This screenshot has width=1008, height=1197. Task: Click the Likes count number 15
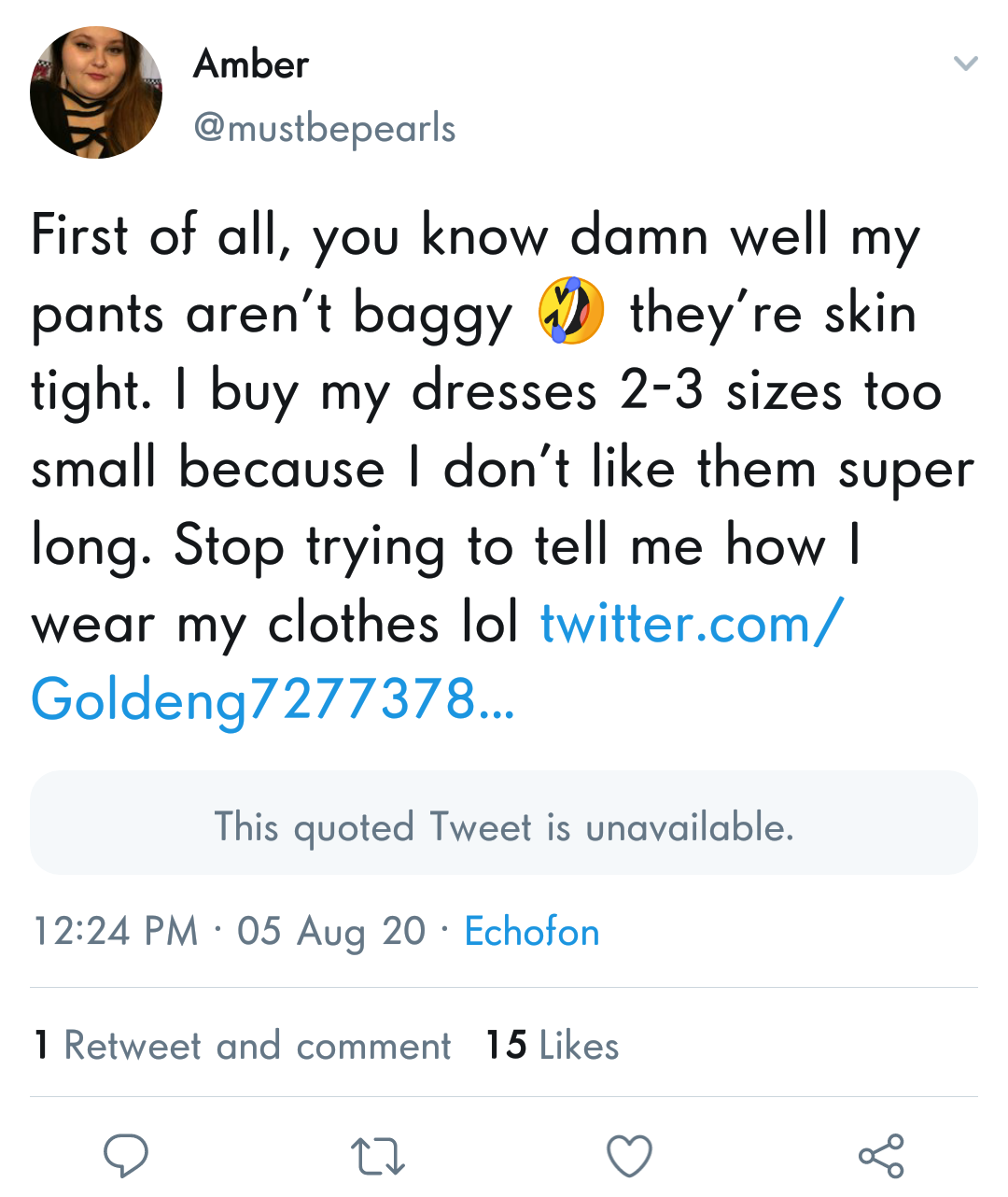pyautogui.click(x=506, y=1046)
